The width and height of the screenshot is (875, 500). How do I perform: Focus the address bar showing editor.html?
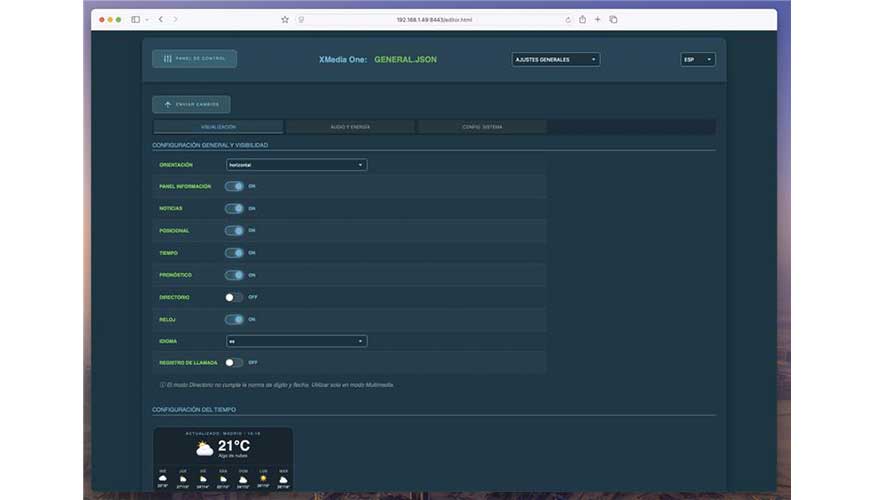434,20
